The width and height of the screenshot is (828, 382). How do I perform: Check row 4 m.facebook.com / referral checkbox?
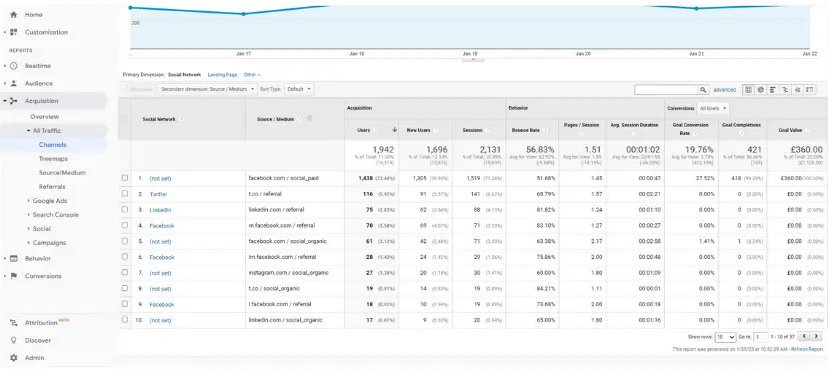(125, 225)
